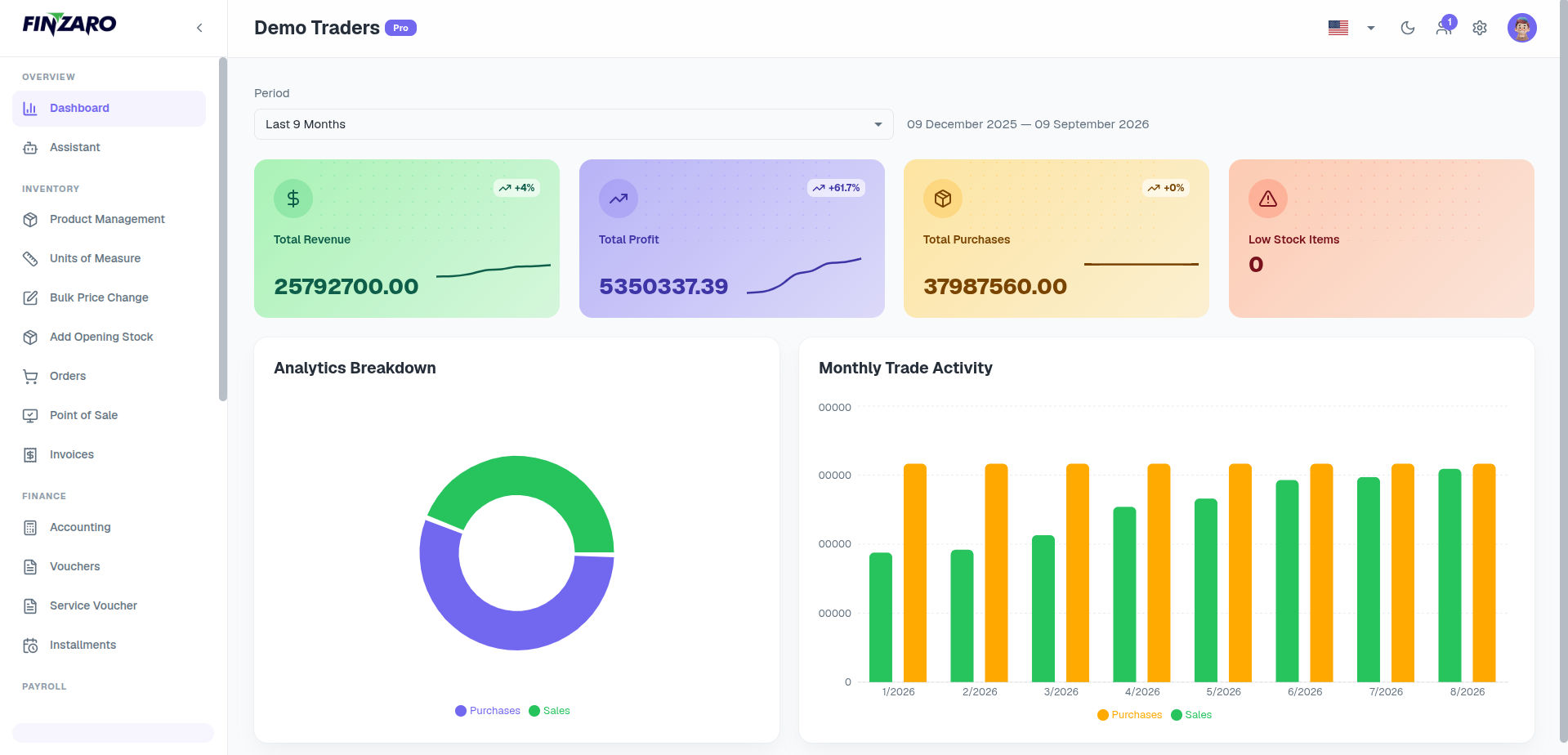Click the Installments calendar-clock icon
This screenshot has width=1568, height=755.
point(30,646)
